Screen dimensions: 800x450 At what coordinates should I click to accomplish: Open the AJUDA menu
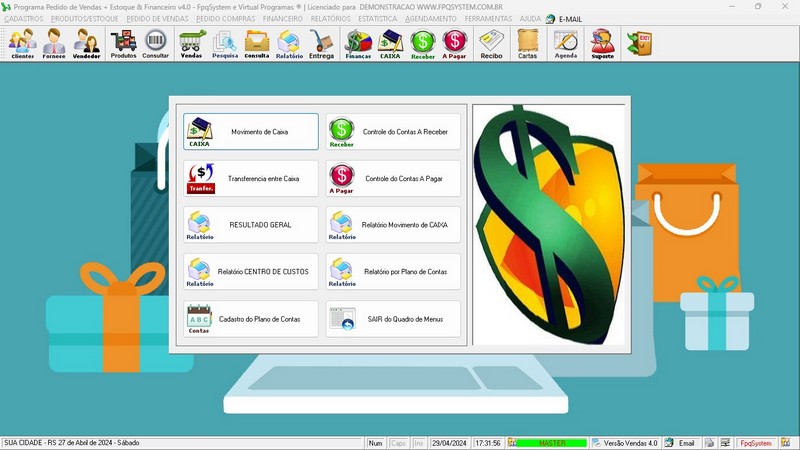[530, 18]
